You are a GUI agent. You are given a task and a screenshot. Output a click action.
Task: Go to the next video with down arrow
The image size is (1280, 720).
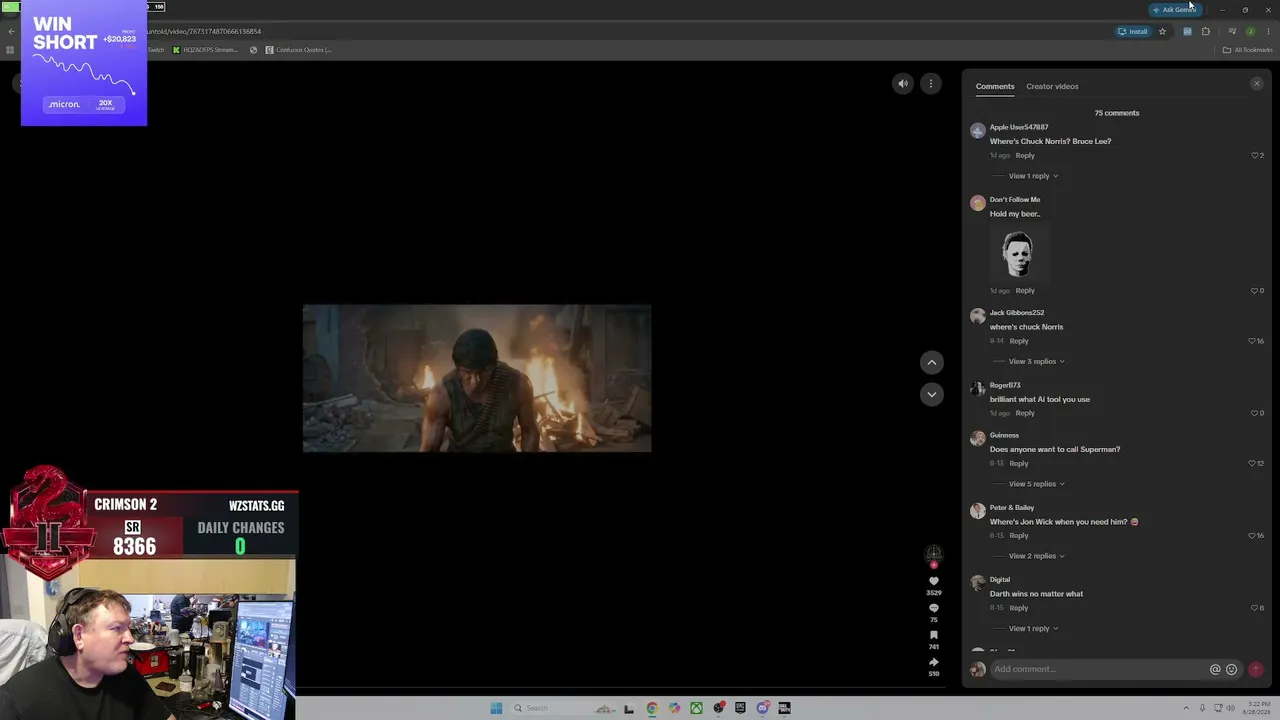click(931, 394)
